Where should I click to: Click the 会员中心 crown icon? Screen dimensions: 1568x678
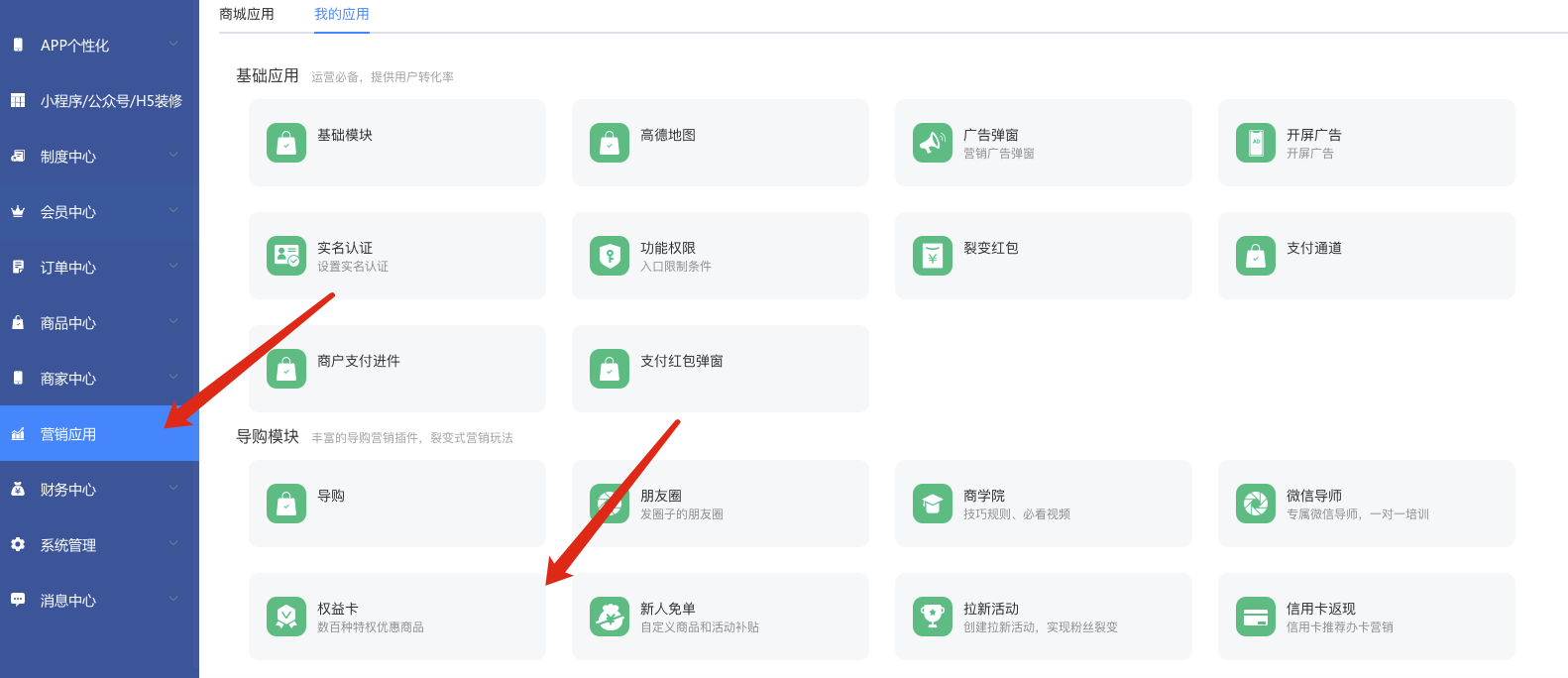(x=18, y=211)
